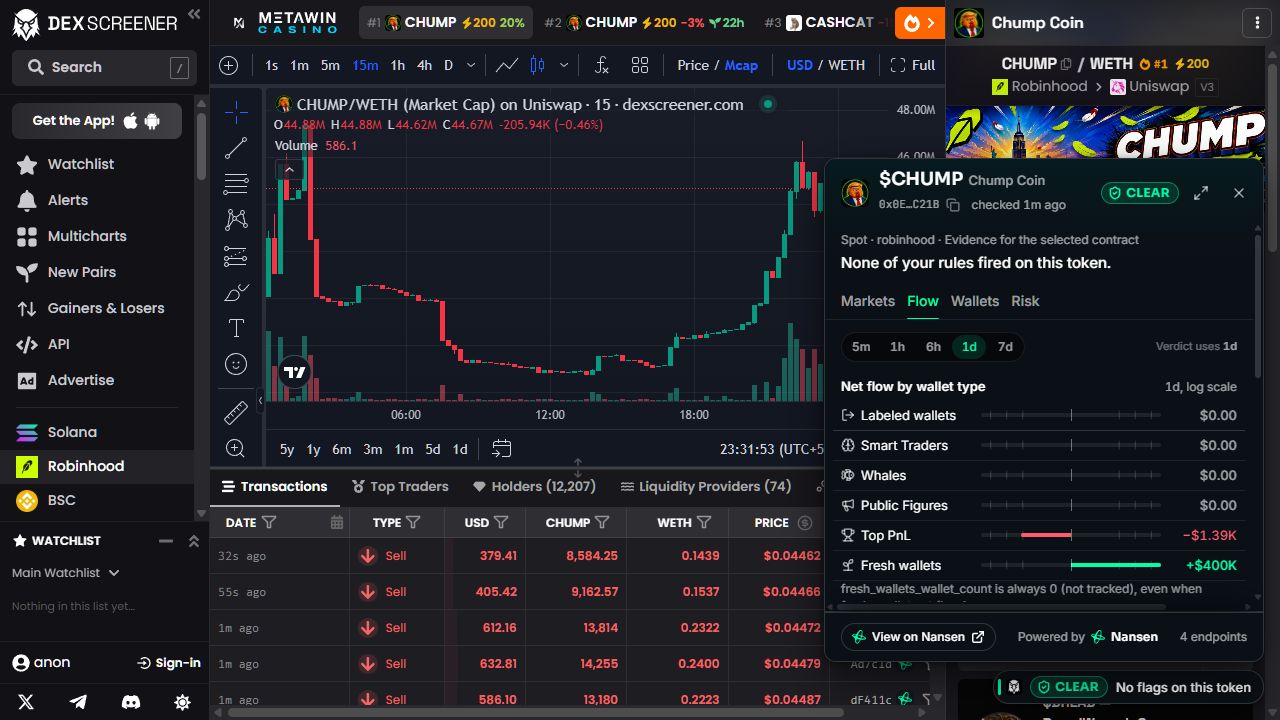
Task: Open the Risk tab in $CHUMP panel
Action: tap(1025, 301)
